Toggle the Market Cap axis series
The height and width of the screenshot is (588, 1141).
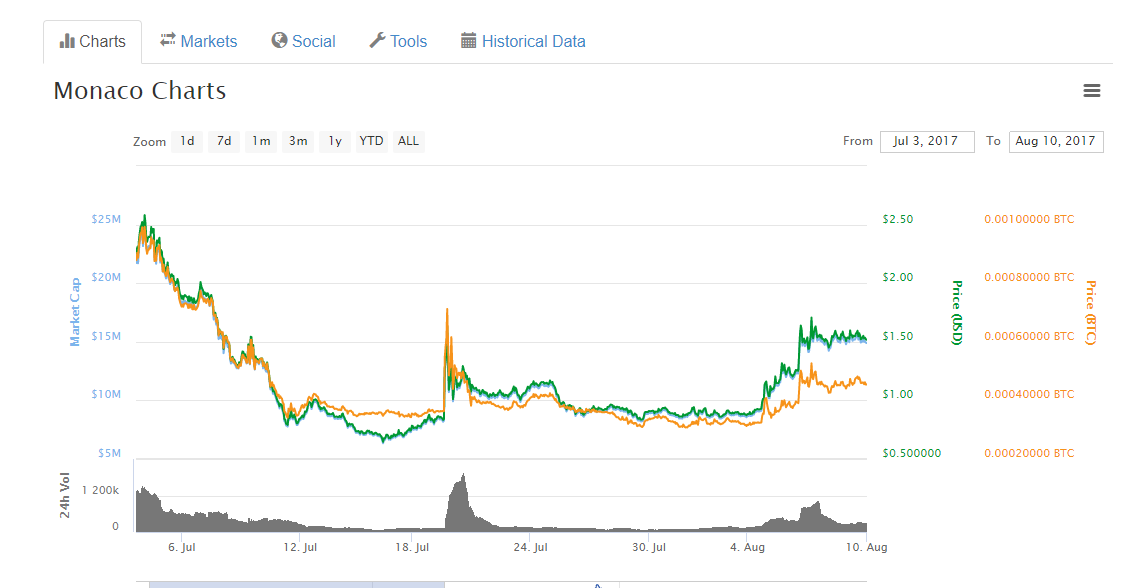coord(75,310)
